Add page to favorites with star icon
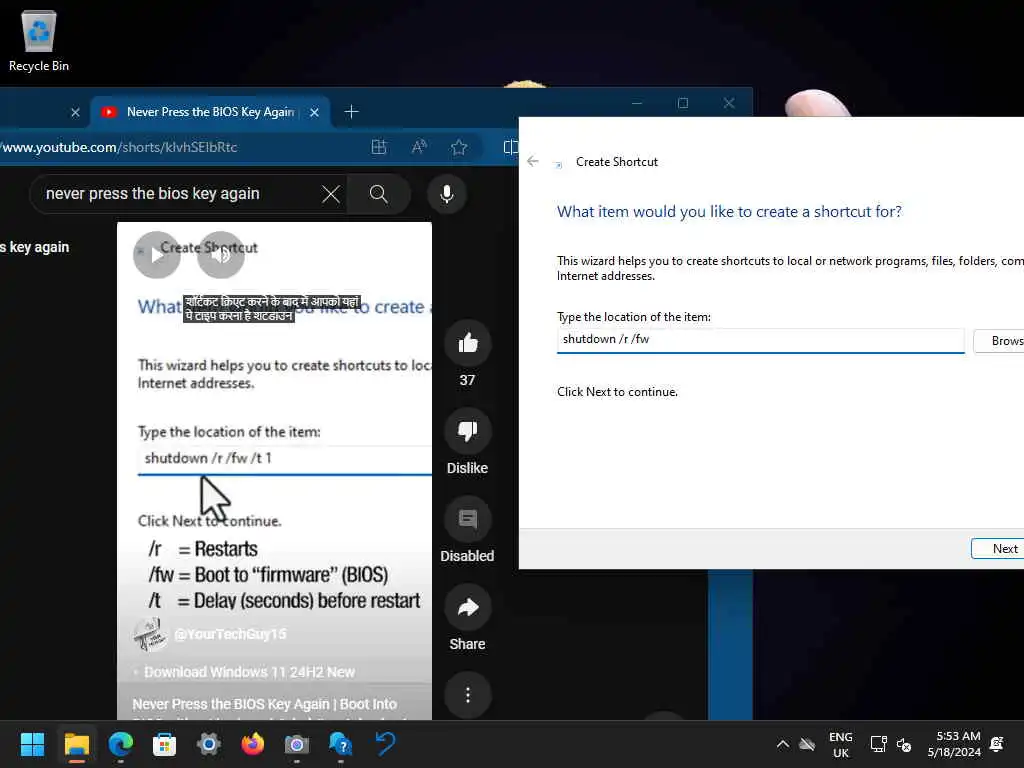The height and width of the screenshot is (768, 1024). point(459,147)
